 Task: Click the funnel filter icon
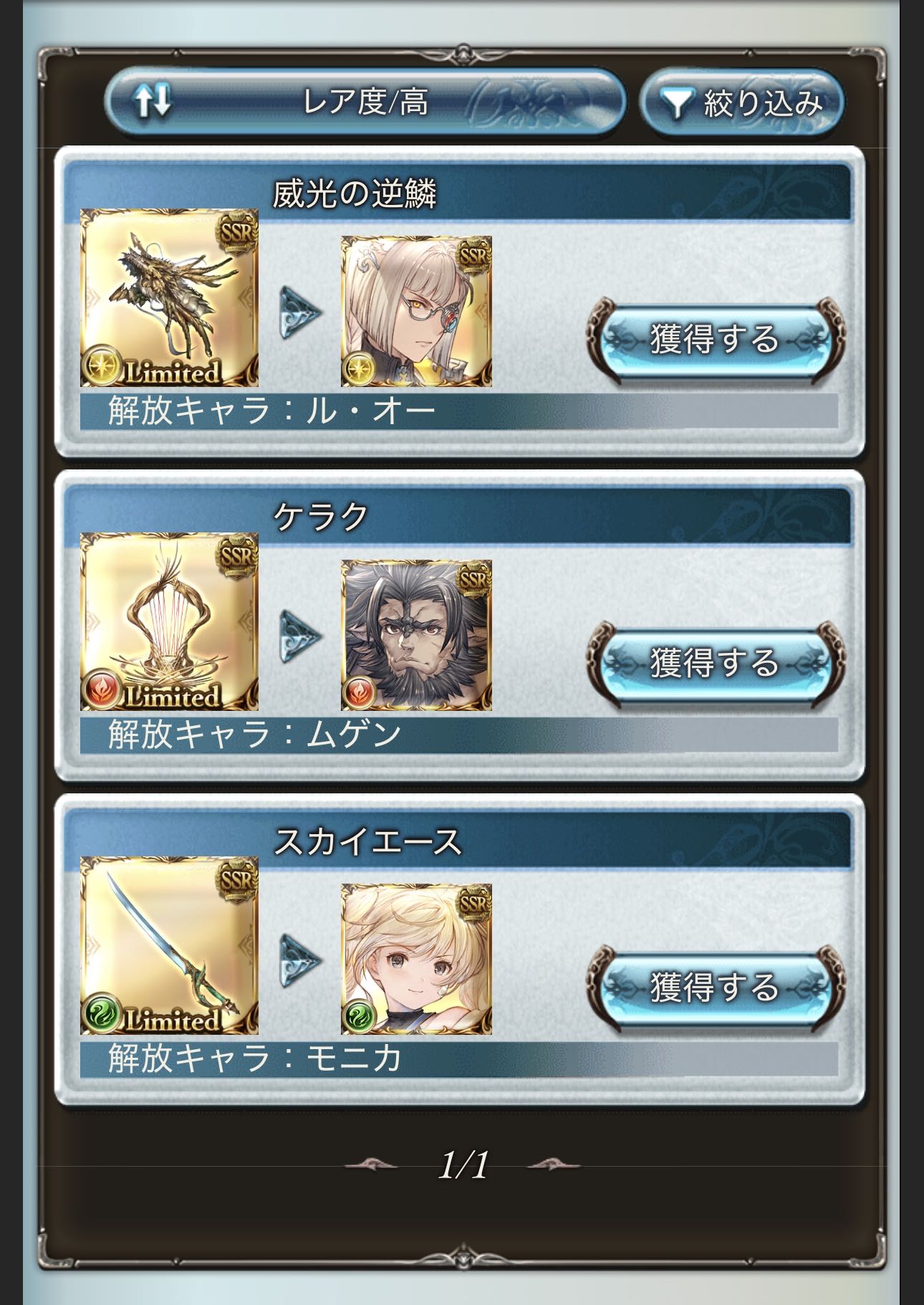pos(675,104)
